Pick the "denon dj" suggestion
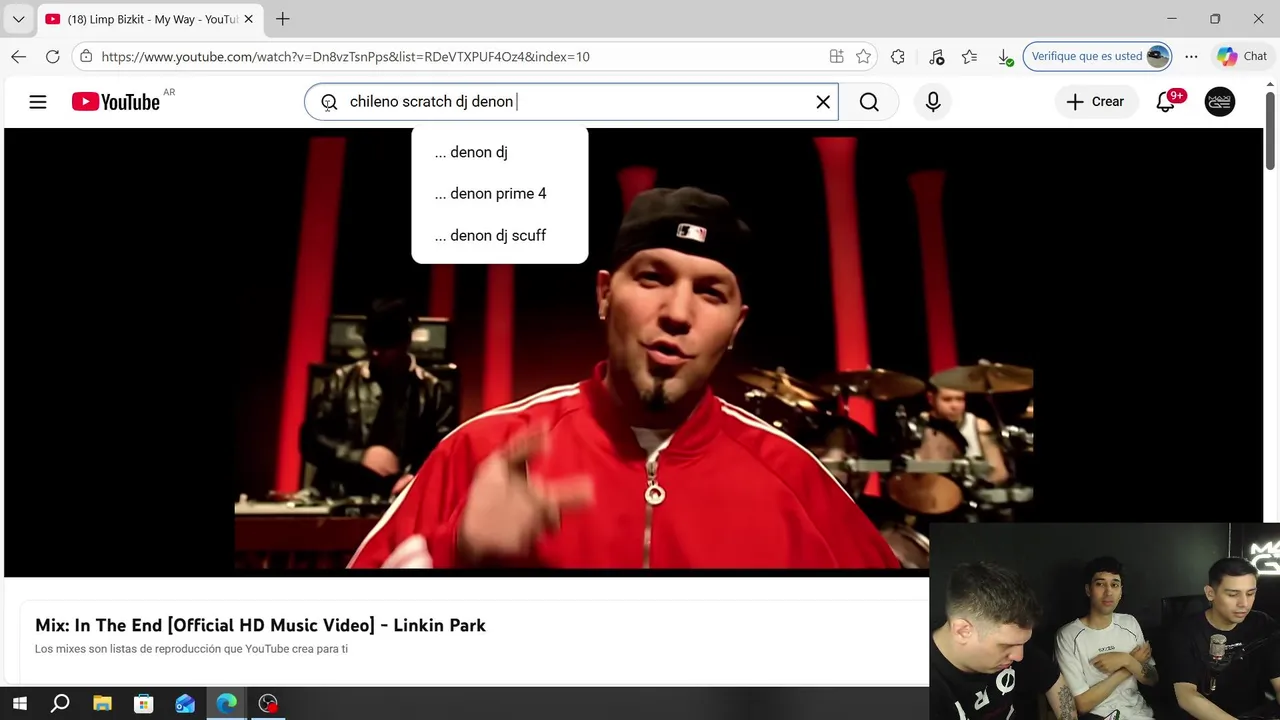The height and width of the screenshot is (720, 1280). point(500,152)
